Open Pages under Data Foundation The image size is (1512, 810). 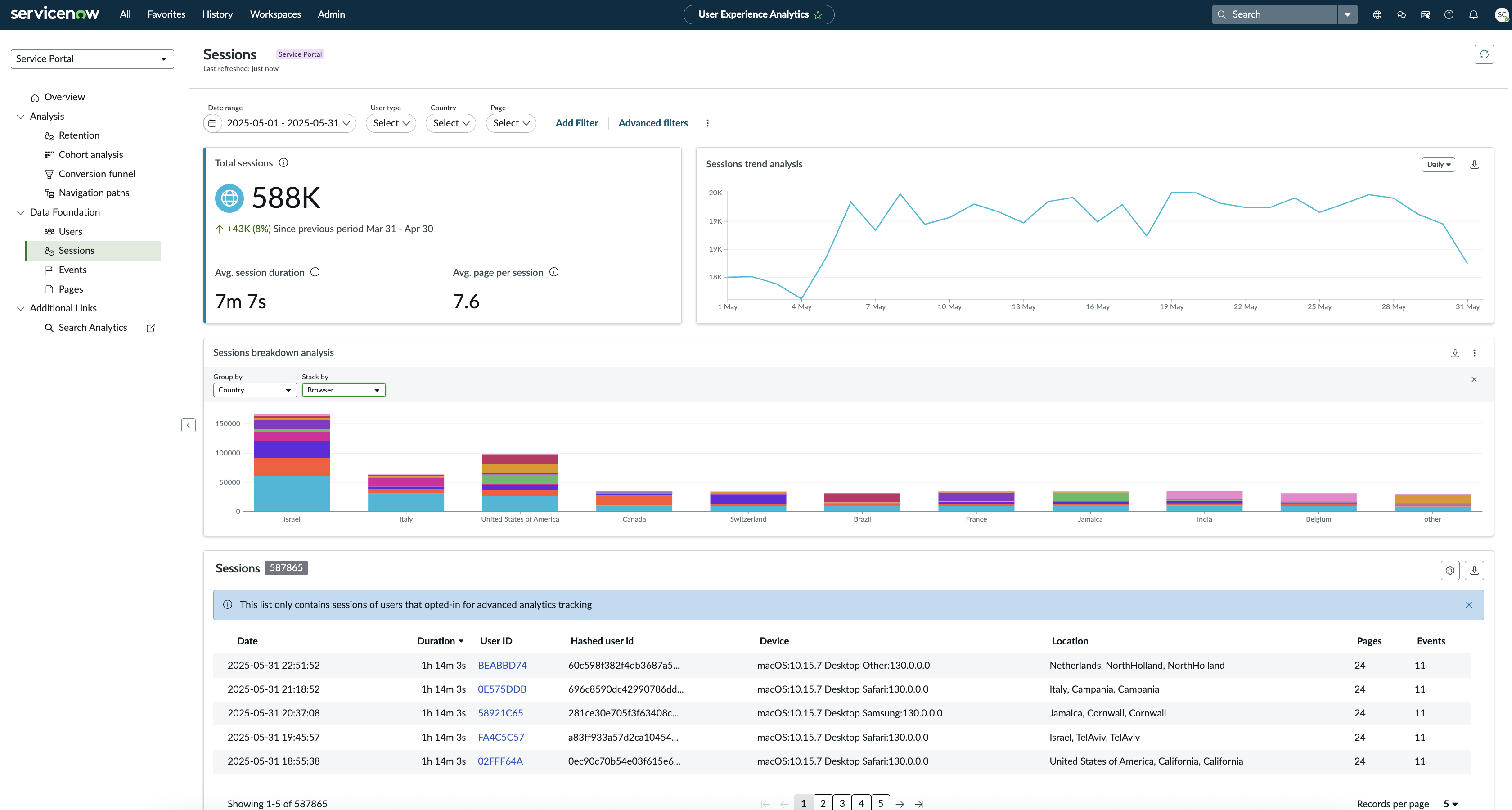[x=71, y=289]
